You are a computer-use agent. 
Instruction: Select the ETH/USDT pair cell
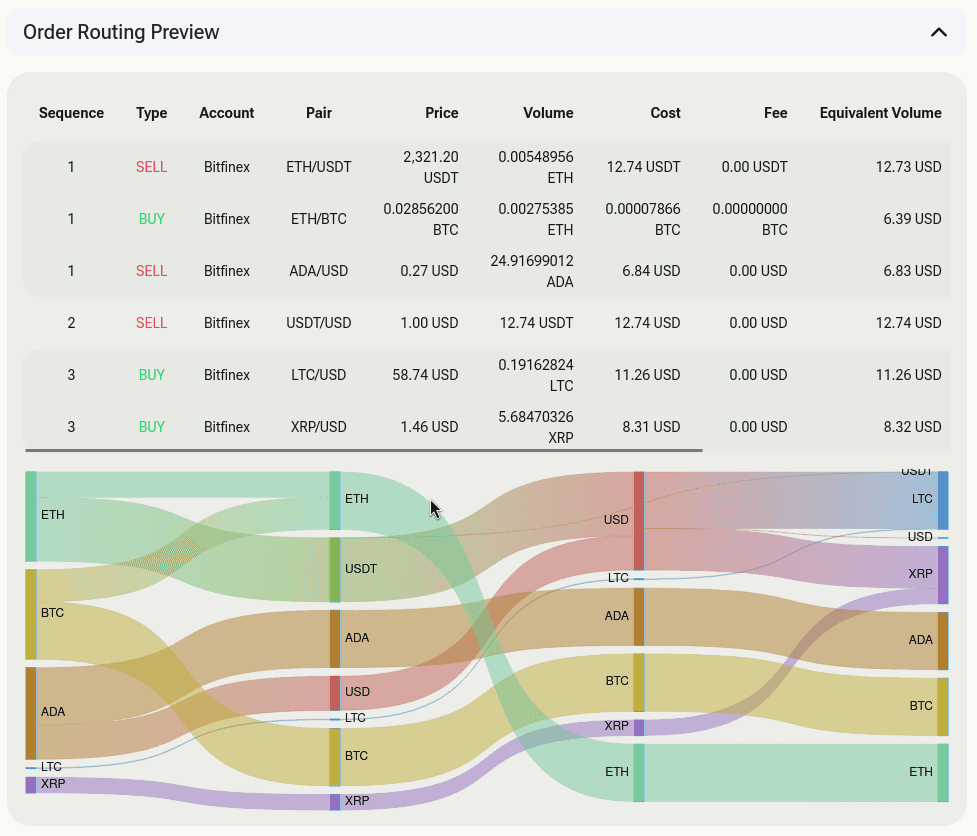(318, 167)
